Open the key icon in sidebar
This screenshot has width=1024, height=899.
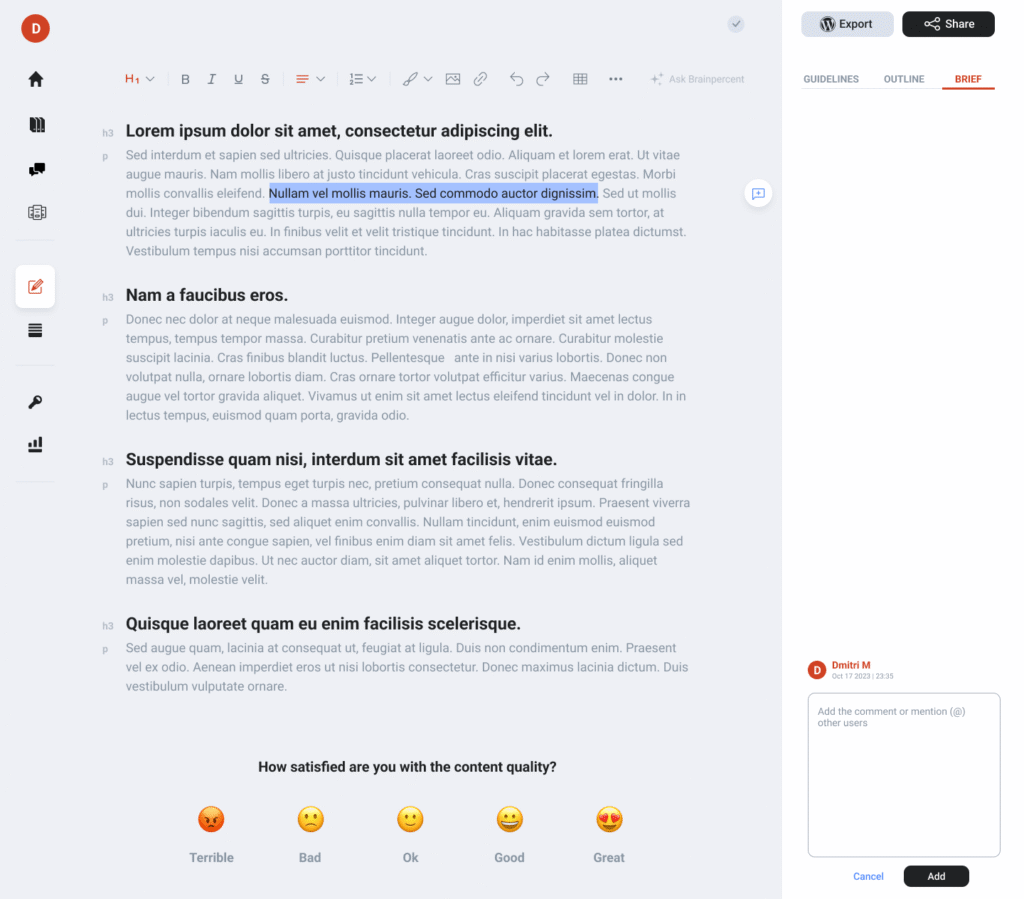pos(35,402)
